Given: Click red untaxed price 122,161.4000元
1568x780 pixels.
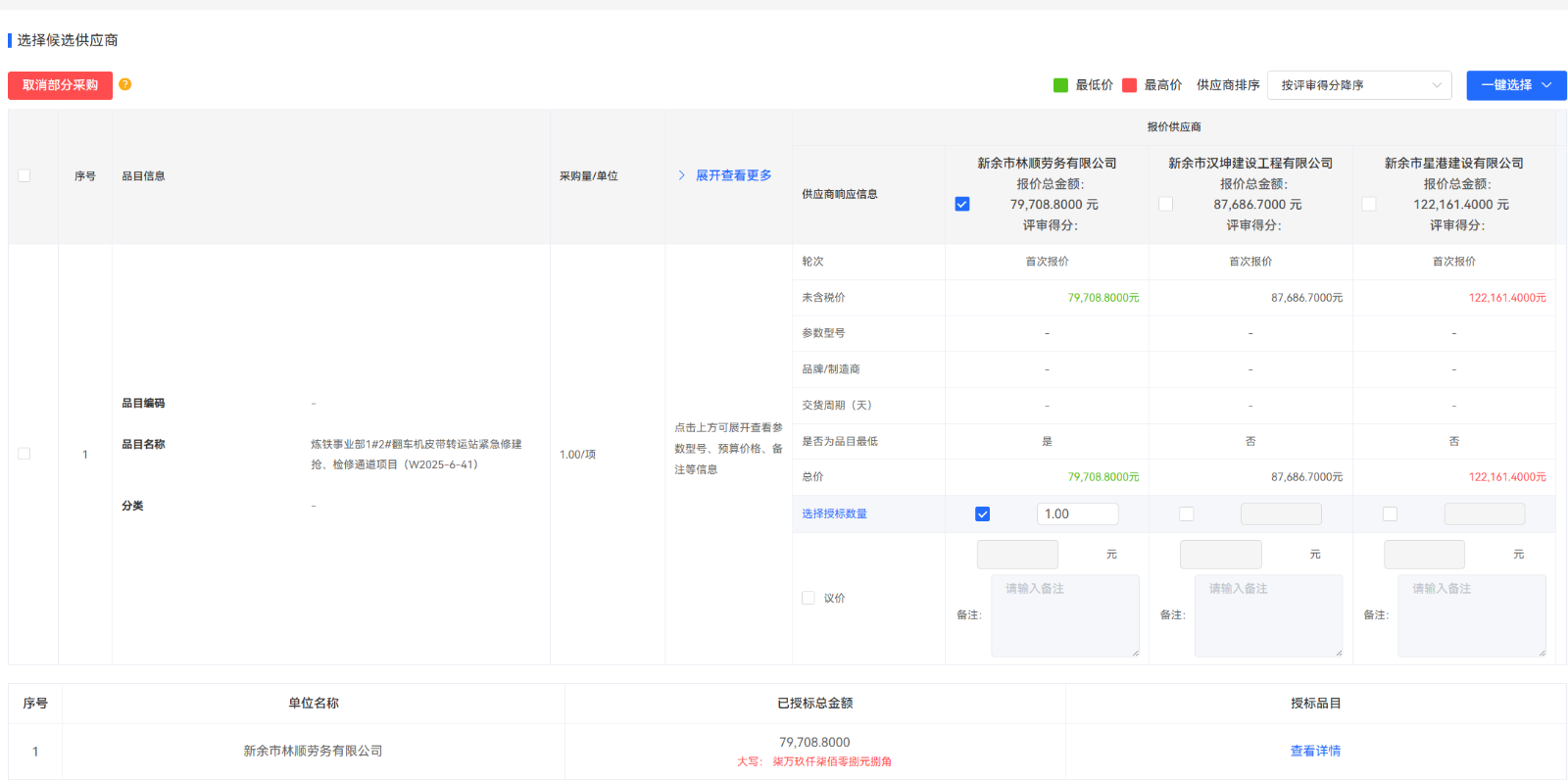Looking at the screenshot, I should 1507,297.
